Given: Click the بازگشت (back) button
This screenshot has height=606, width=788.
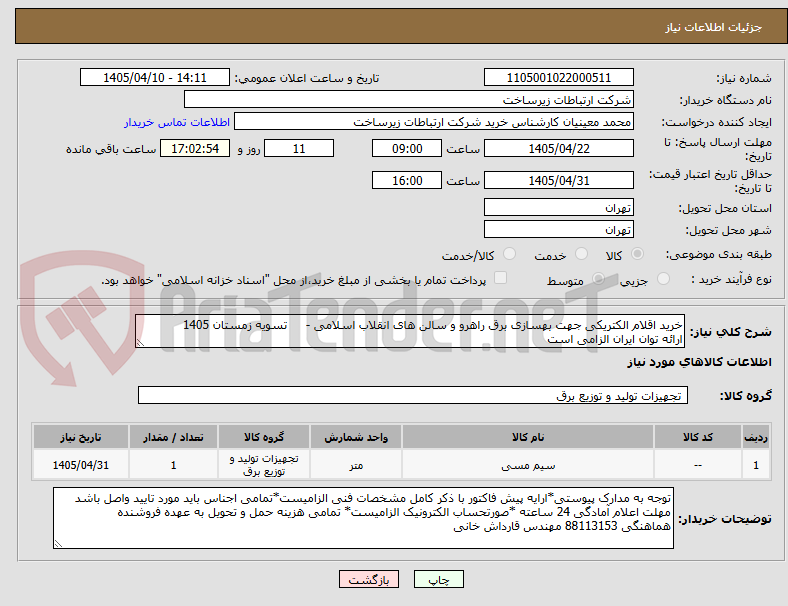Looking at the screenshot, I should [x=369, y=579].
